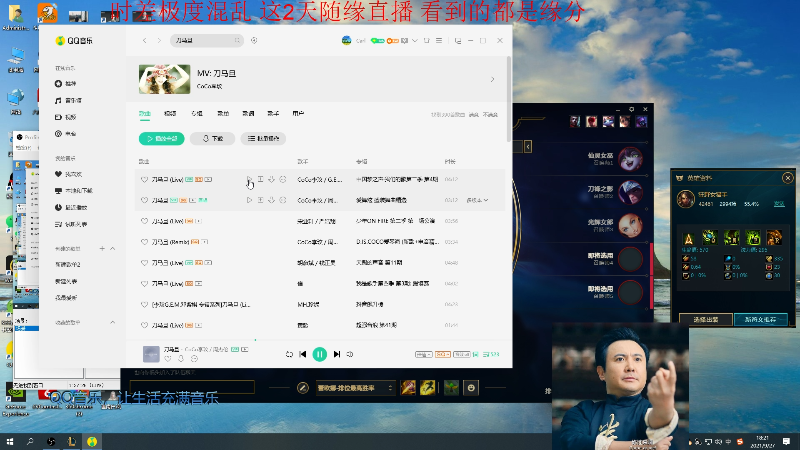This screenshot has height=450, width=800.
Task: Click the QQ音乐 vertical scrollbar
Action: click(x=509, y=99)
